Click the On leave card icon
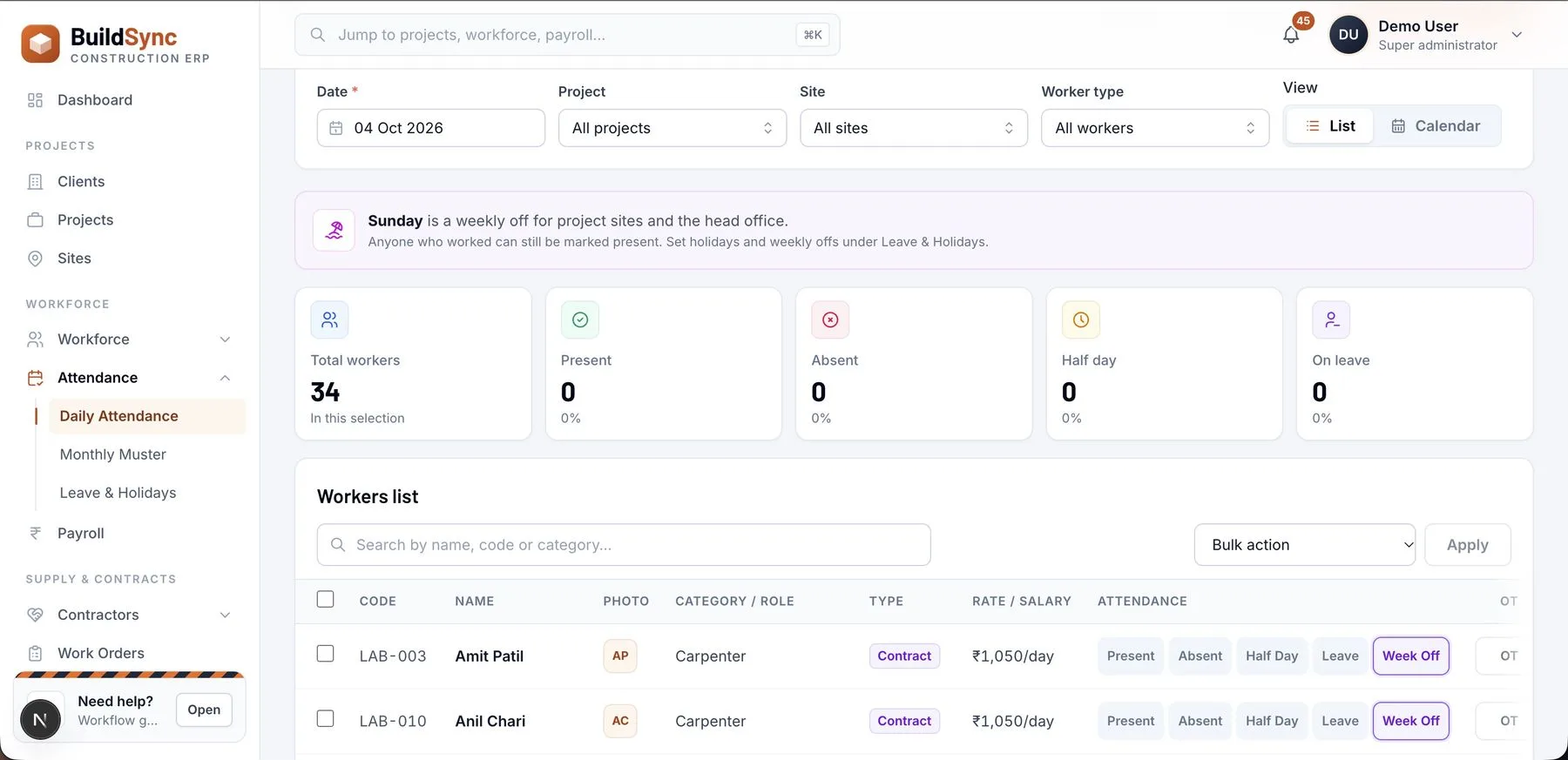The height and width of the screenshot is (760, 1568). [x=1332, y=320]
